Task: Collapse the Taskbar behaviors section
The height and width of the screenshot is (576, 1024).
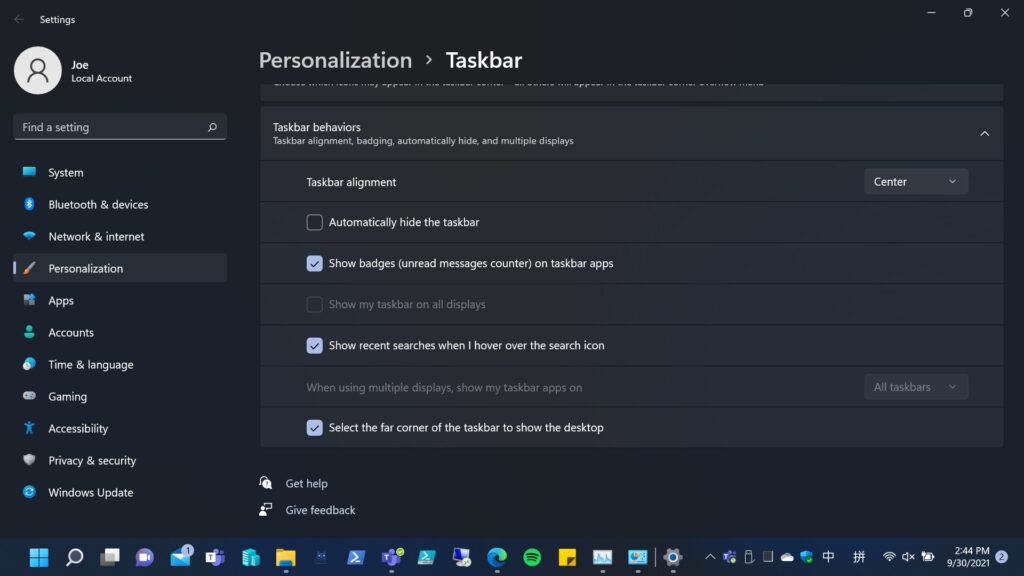Action: point(984,134)
